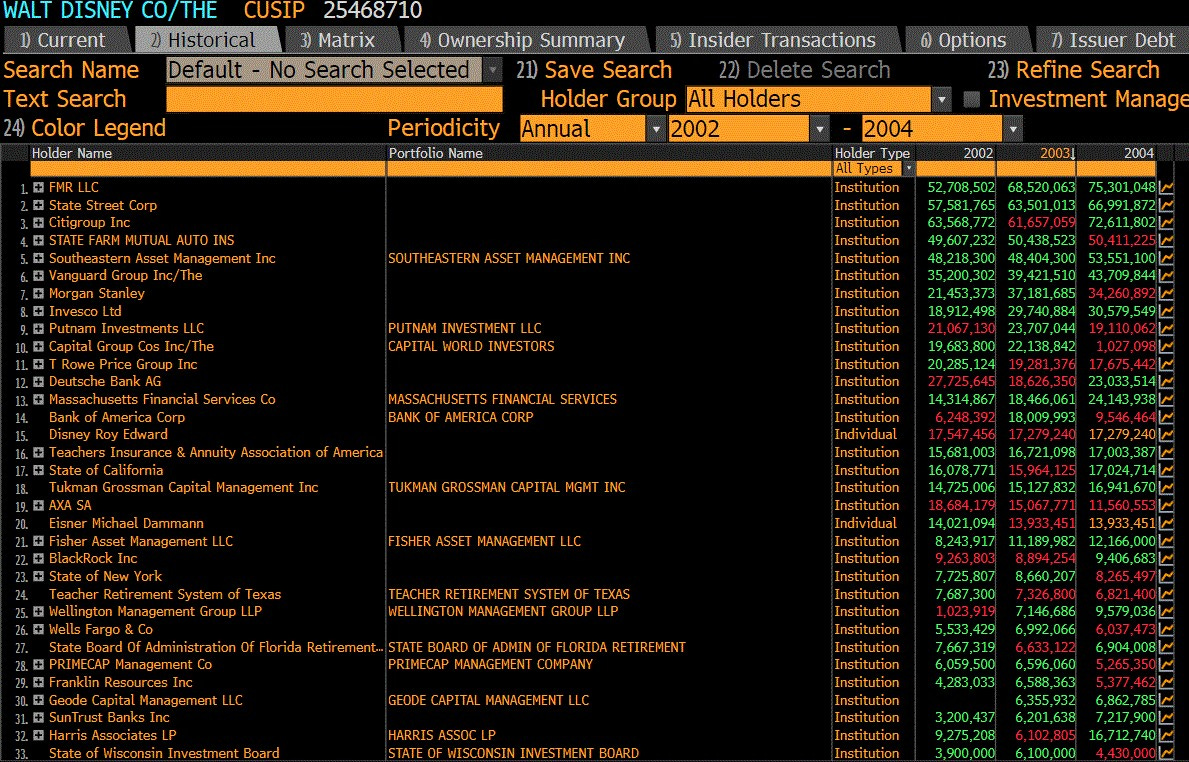This screenshot has height=762, width=1189.
Task: Click the Text Search input field
Action: 334,99
